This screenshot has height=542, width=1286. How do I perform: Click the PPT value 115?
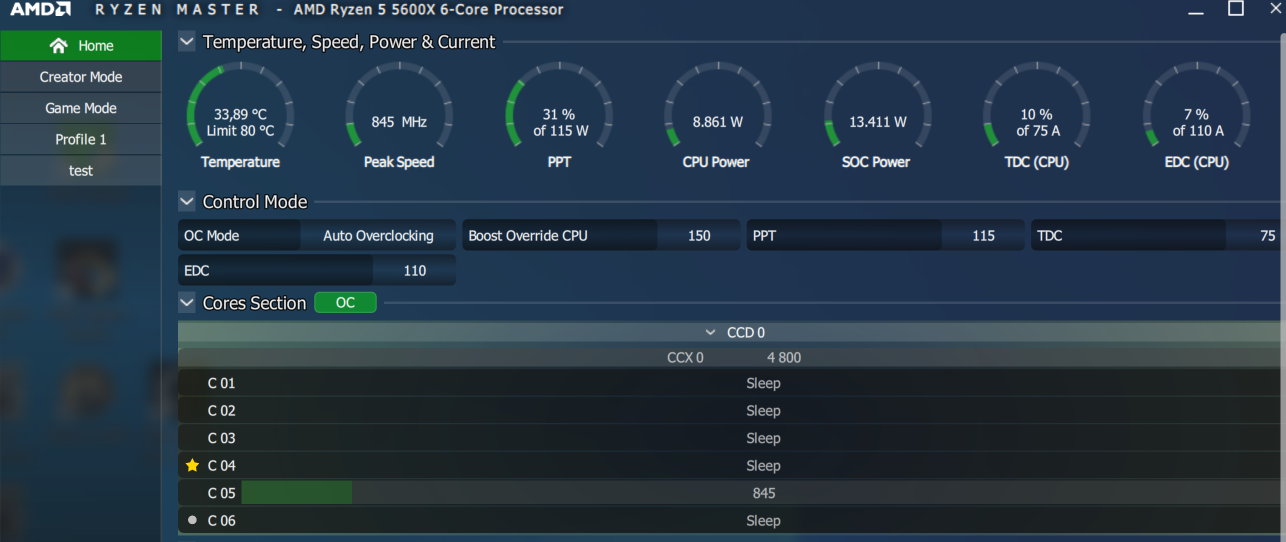pos(983,236)
